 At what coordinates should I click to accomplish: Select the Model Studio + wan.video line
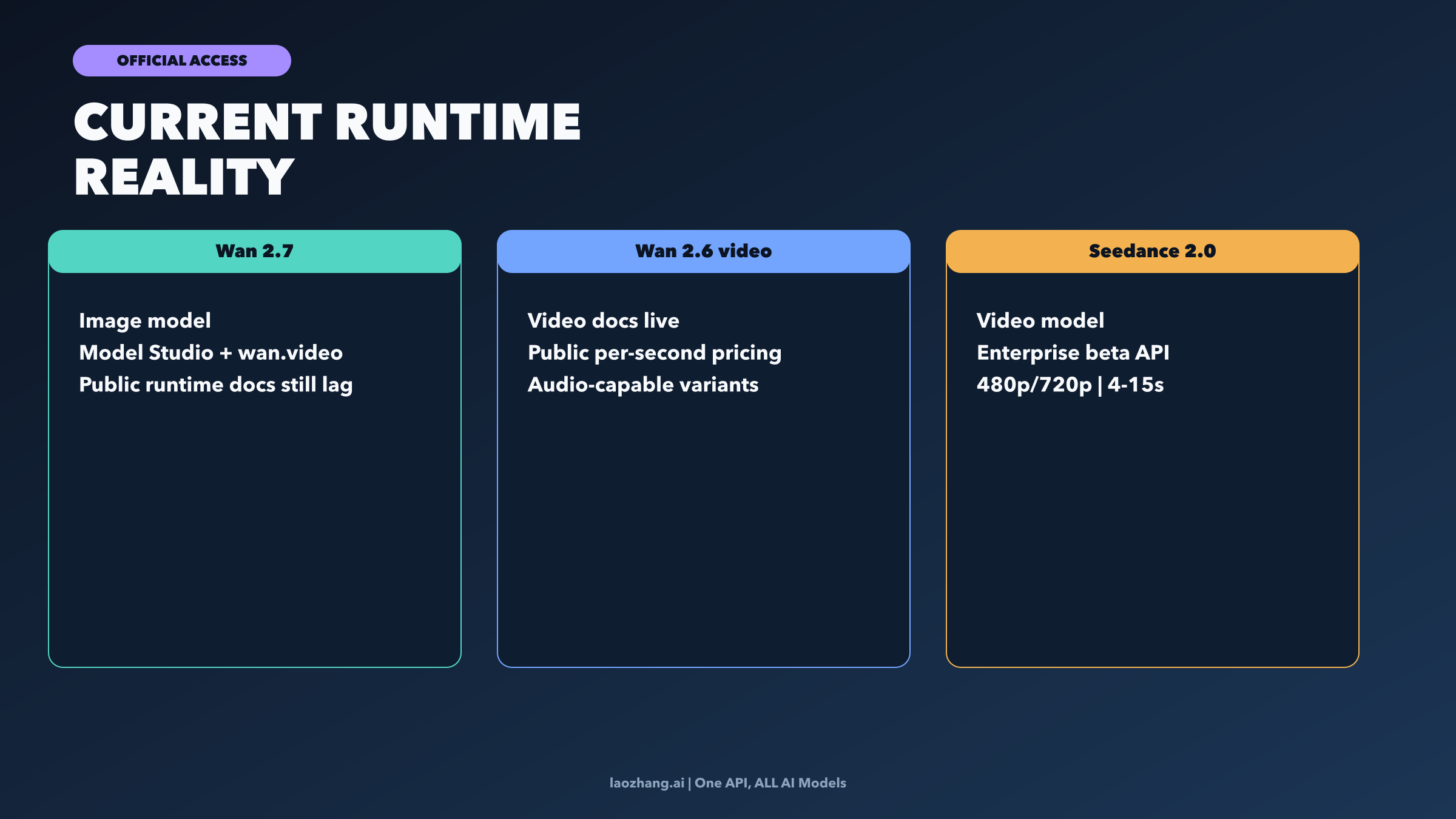point(211,352)
